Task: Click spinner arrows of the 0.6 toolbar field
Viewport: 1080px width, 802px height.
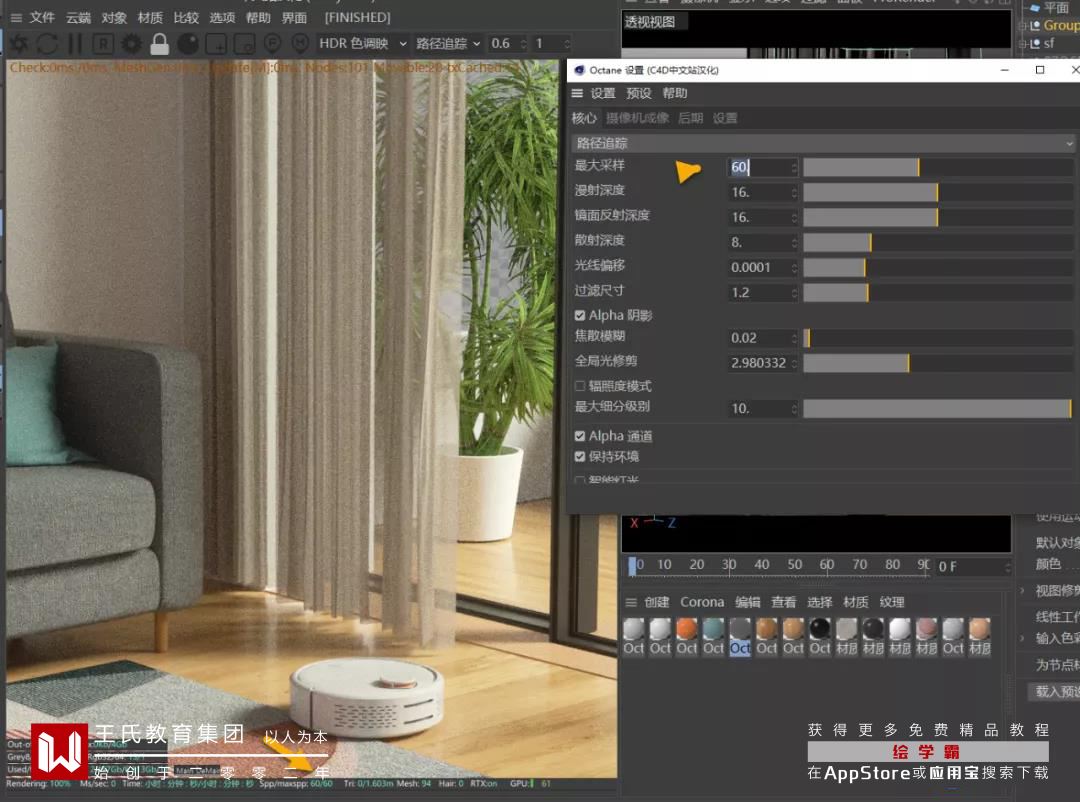Action: point(523,43)
